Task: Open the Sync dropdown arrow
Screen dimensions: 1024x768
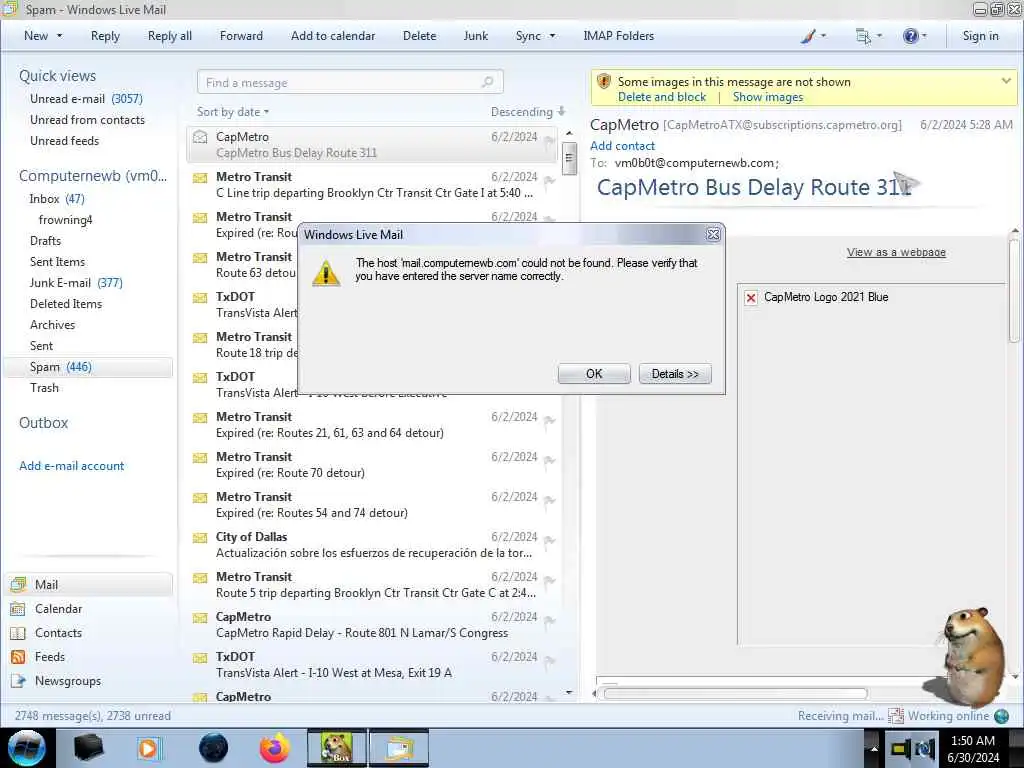Action: [x=552, y=36]
